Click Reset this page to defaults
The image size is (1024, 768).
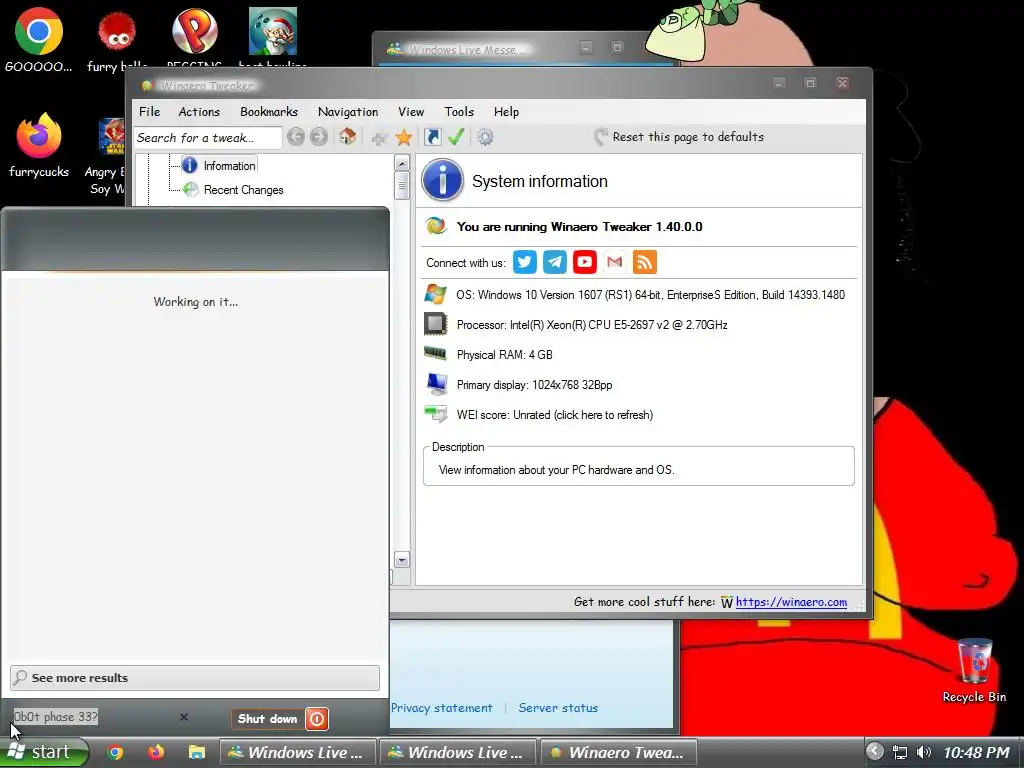[679, 137]
